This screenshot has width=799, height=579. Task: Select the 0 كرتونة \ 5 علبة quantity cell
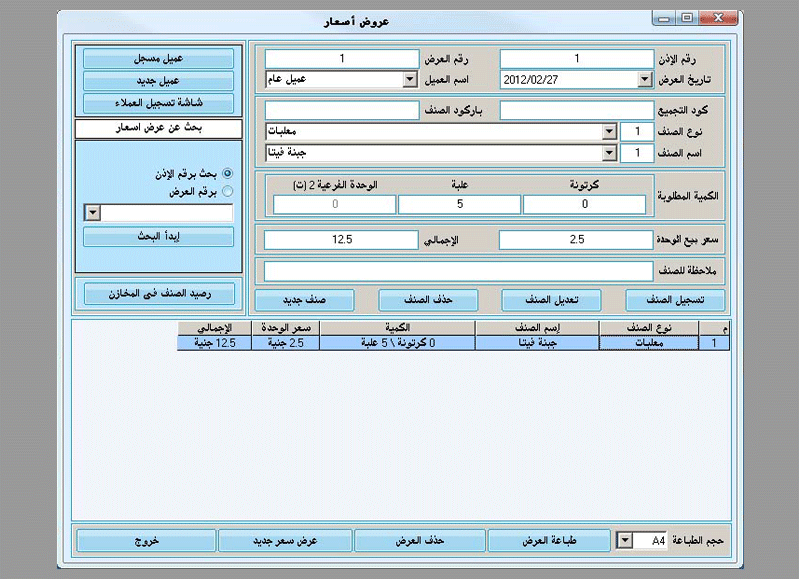(397, 343)
